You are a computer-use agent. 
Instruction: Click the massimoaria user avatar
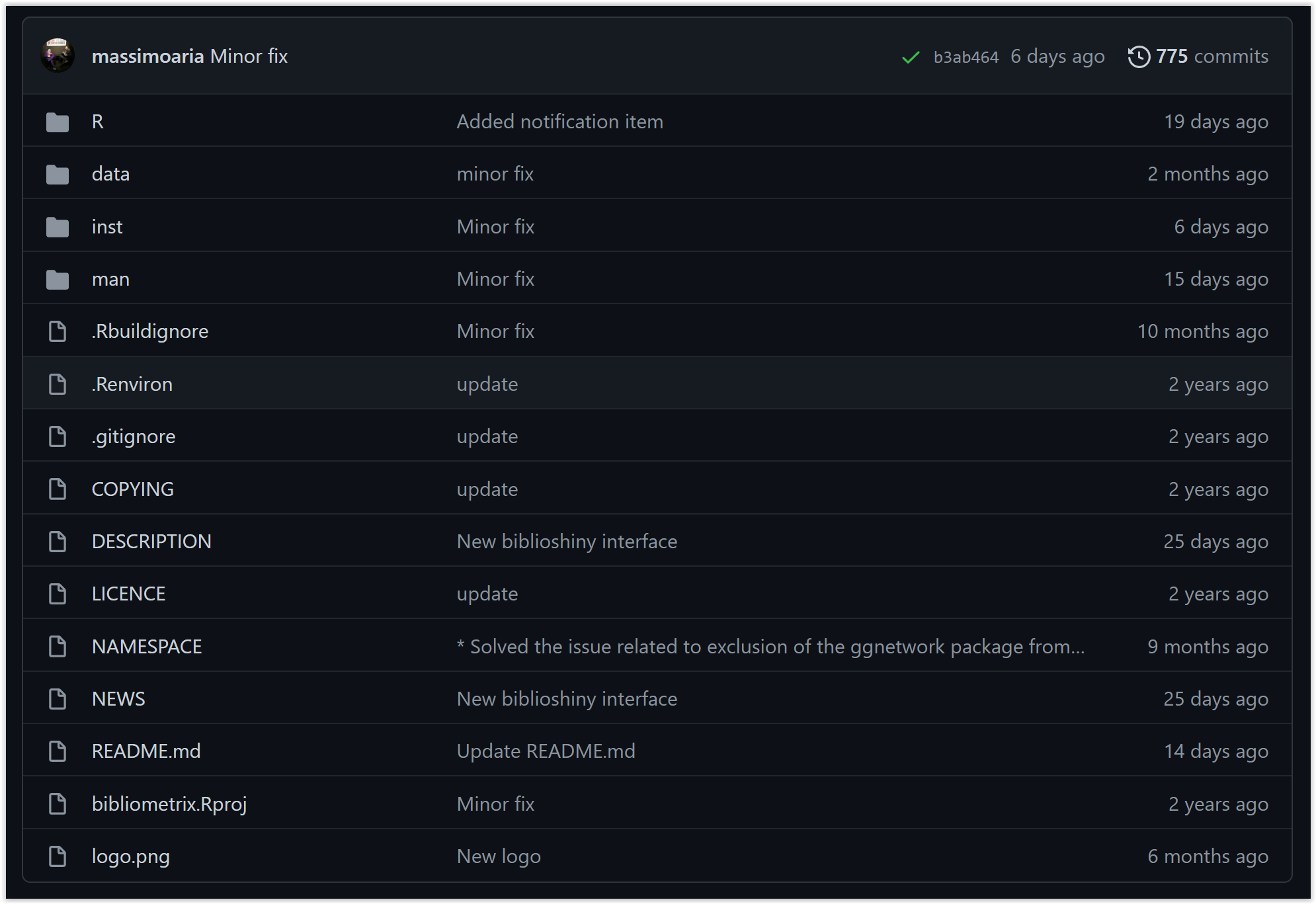pyautogui.click(x=58, y=56)
